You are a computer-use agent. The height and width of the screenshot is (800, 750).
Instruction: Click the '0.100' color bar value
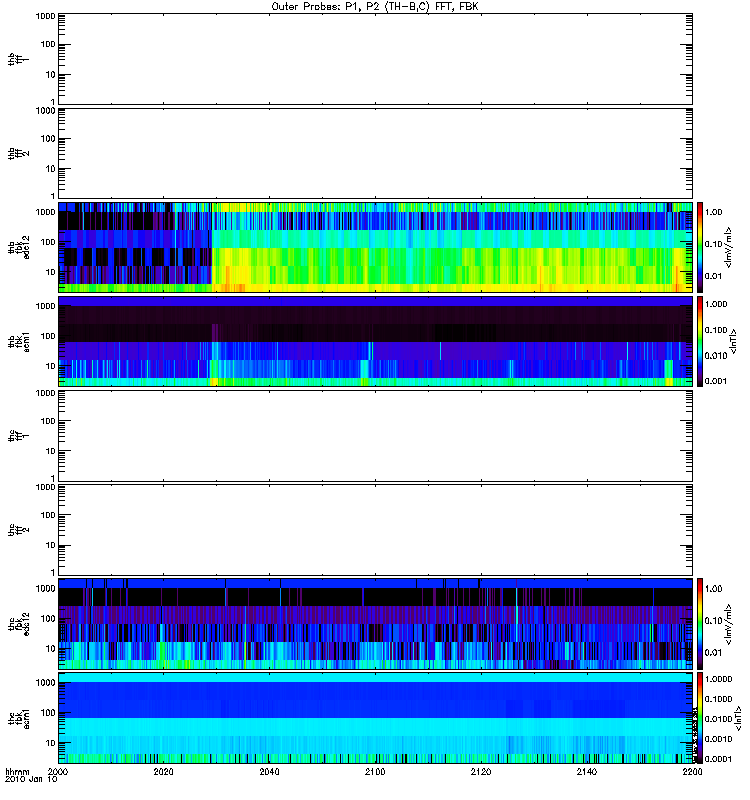pos(716,330)
